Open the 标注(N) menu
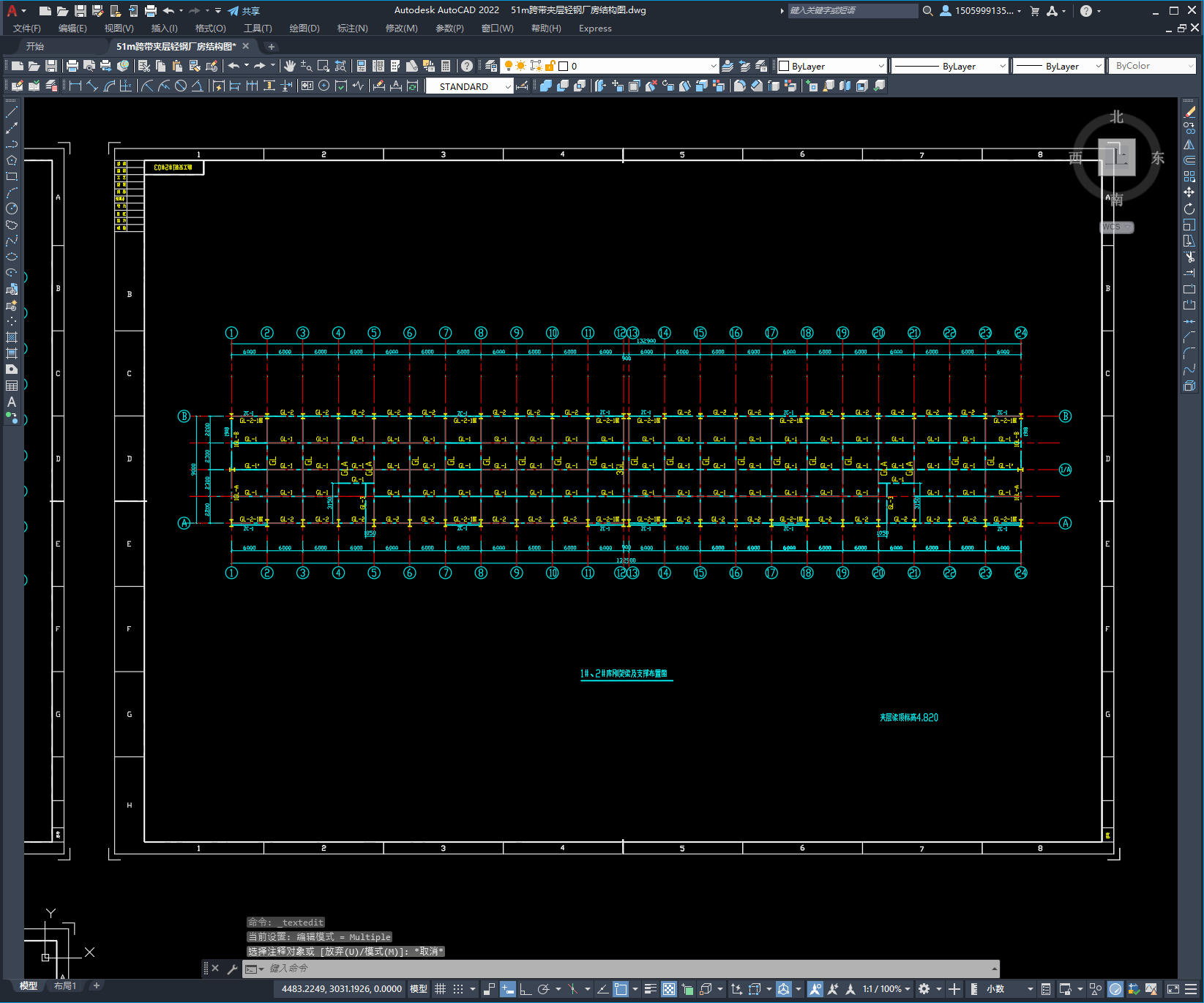 pos(352,29)
